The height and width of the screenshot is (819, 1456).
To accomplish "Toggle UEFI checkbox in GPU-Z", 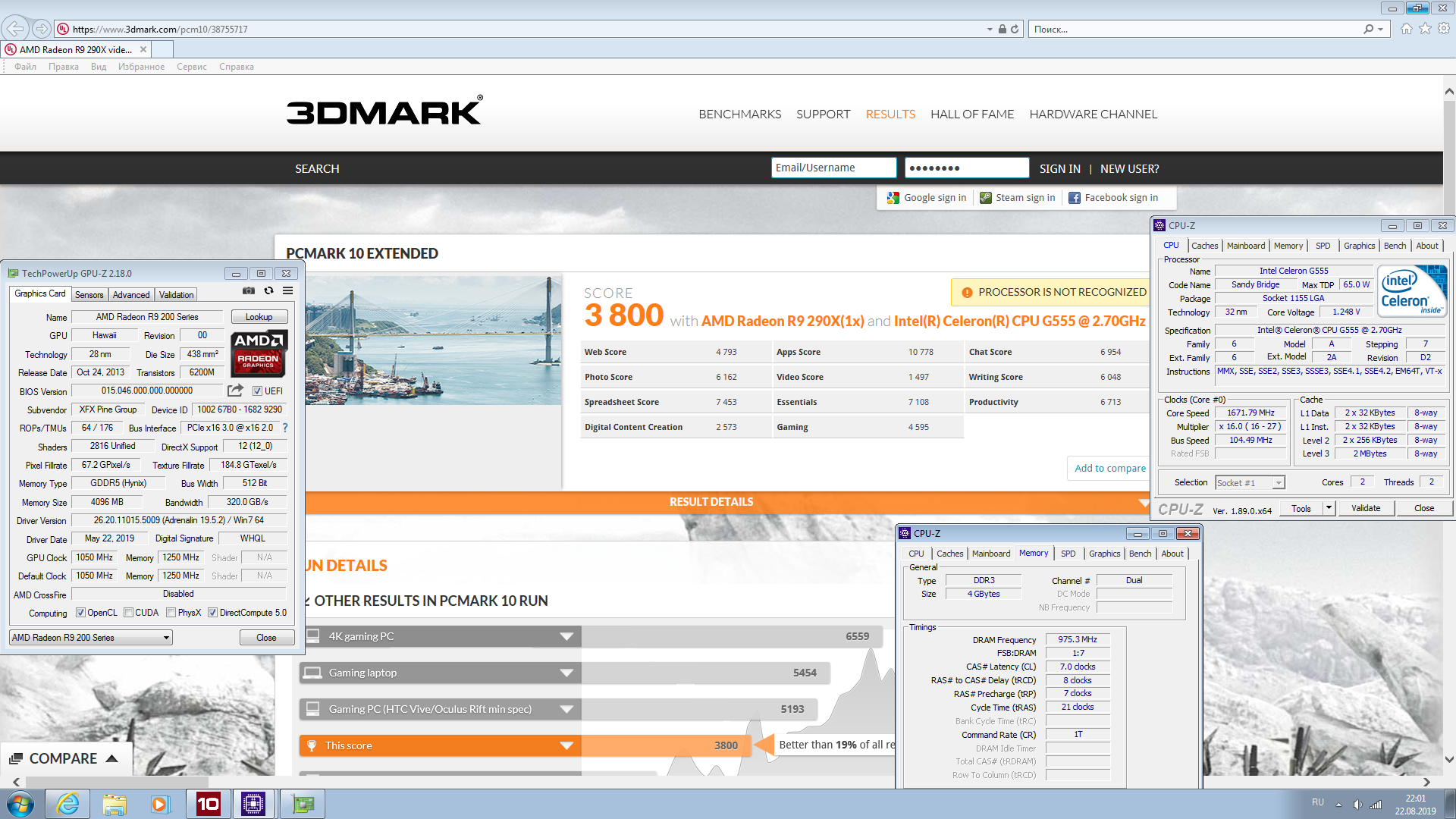I will pos(258,391).
